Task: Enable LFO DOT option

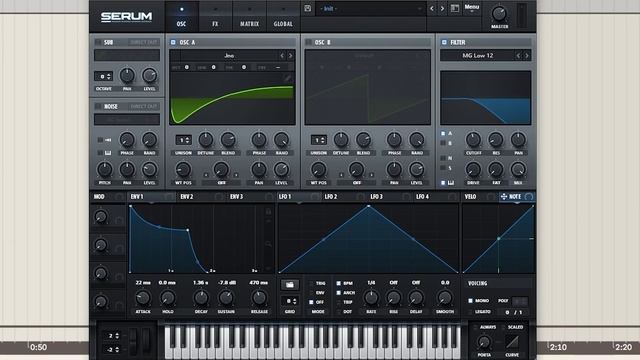Action: pos(338,311)
